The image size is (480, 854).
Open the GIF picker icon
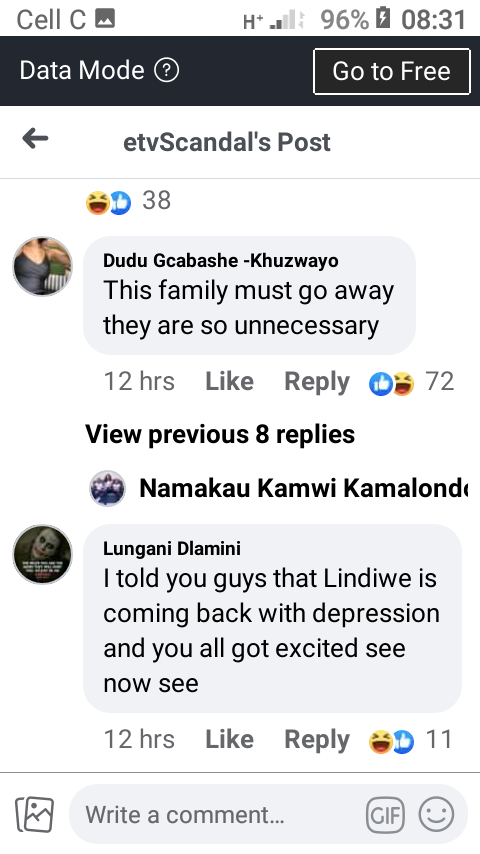coord(385,815)
